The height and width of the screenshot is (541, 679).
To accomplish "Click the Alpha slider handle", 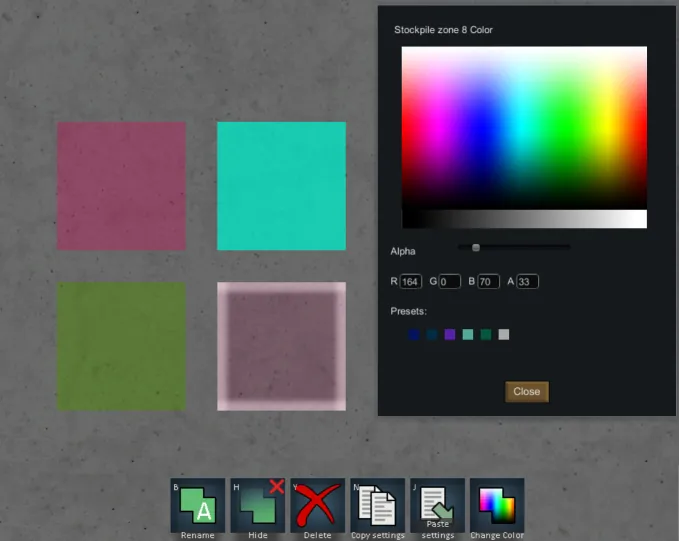I will pos(476,247).
